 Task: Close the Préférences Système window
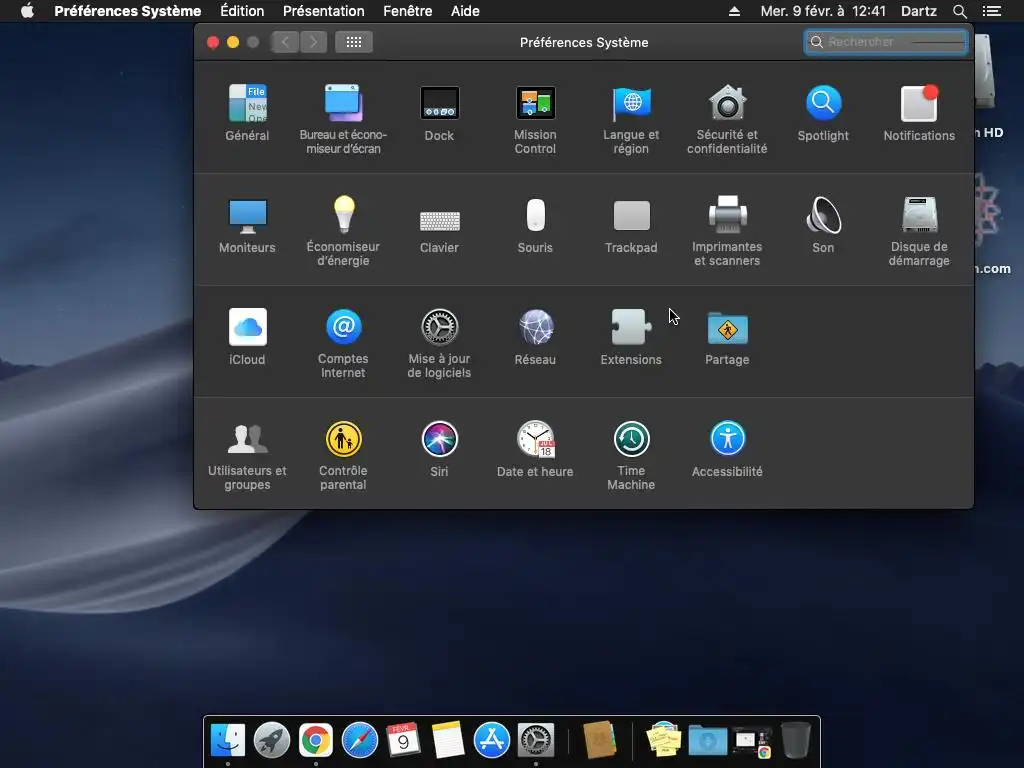[x=213, y=42]
